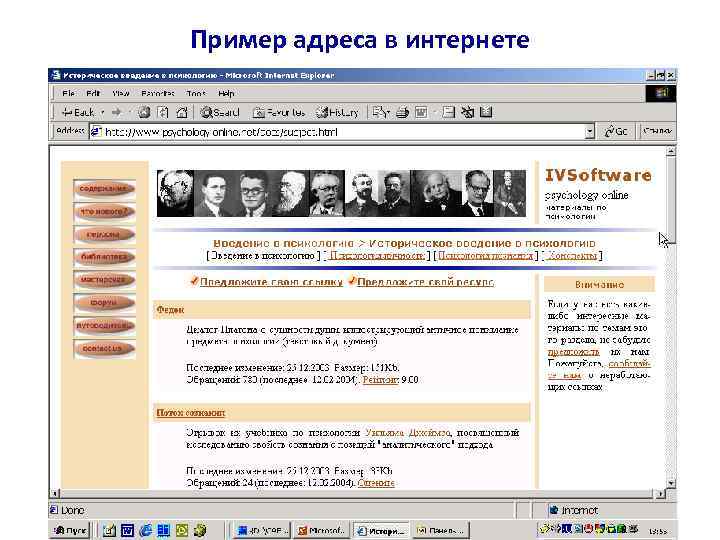Click the Discuss toolbar icon
Image resolution: width=720 pixels, height=540 pixels.
coord(449,112)
